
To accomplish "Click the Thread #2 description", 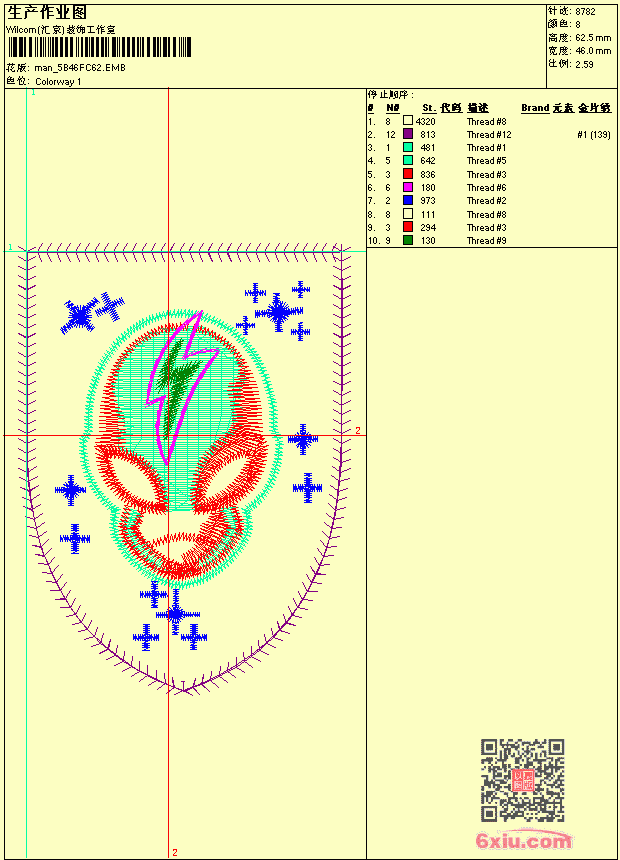I will click(x=487, y=201).
